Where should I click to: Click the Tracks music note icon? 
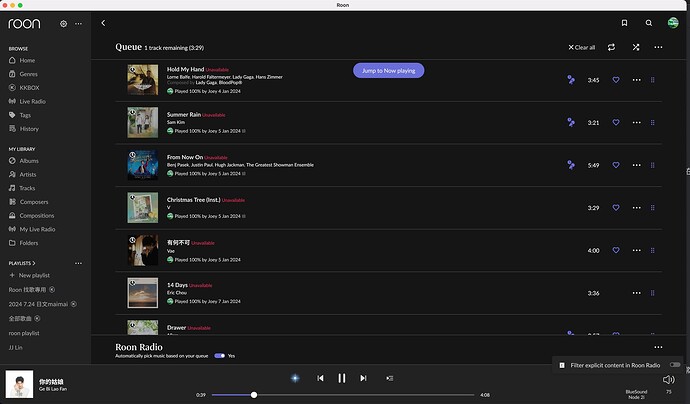point(12,188)
